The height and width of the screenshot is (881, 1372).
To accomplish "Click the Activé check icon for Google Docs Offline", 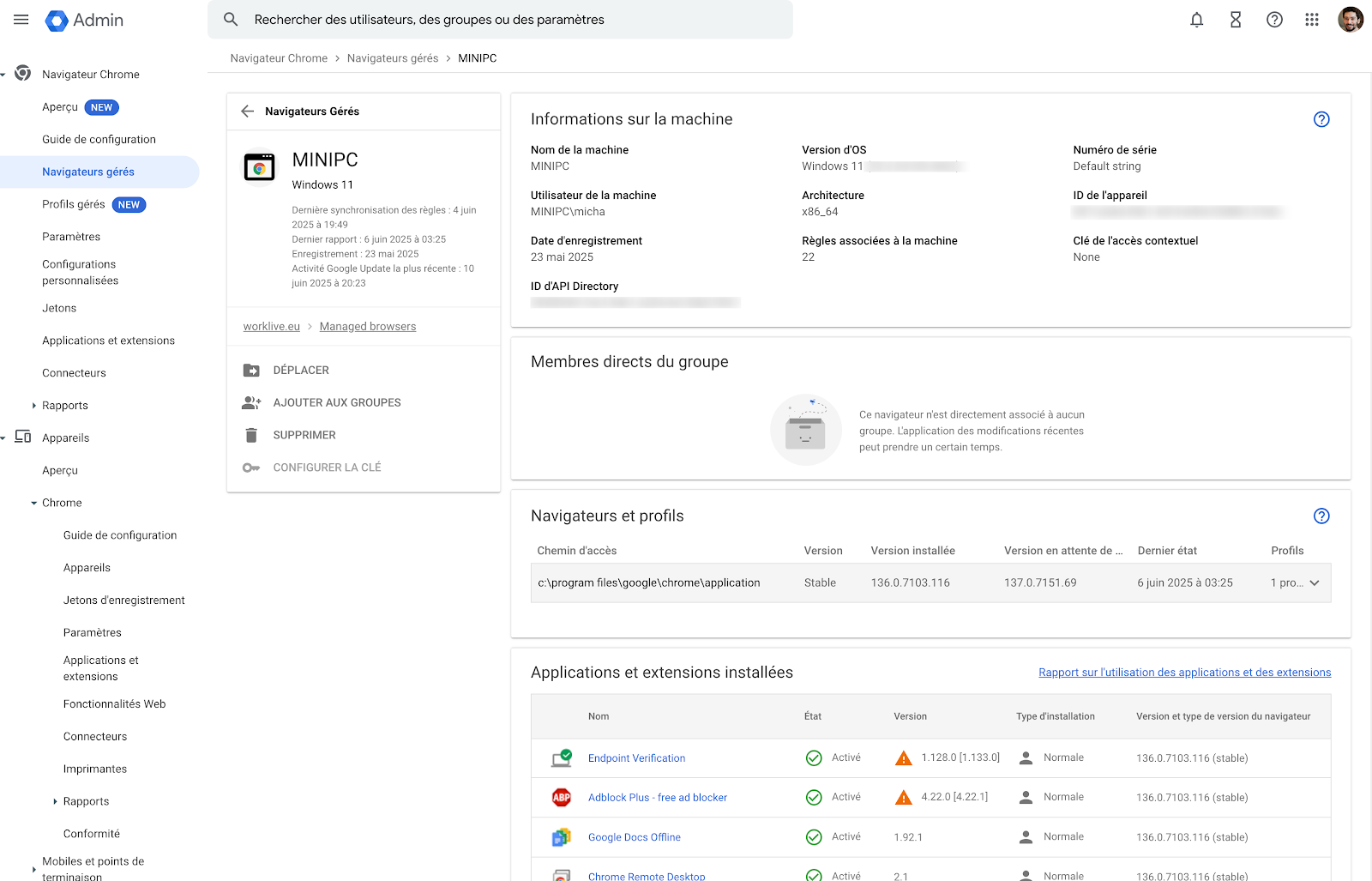I will coord(814,837).
